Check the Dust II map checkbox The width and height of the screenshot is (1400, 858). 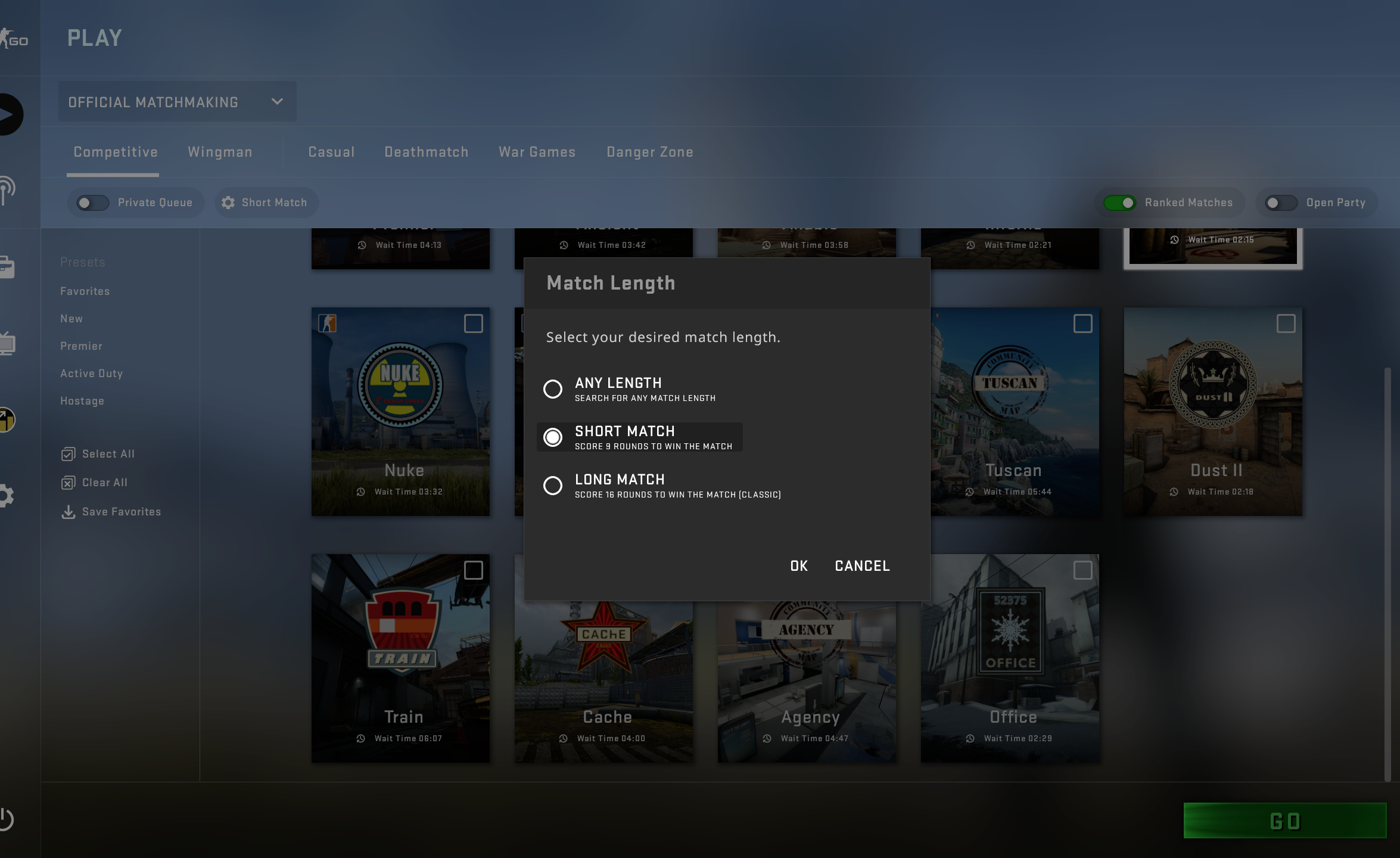tap(1286, 324)
